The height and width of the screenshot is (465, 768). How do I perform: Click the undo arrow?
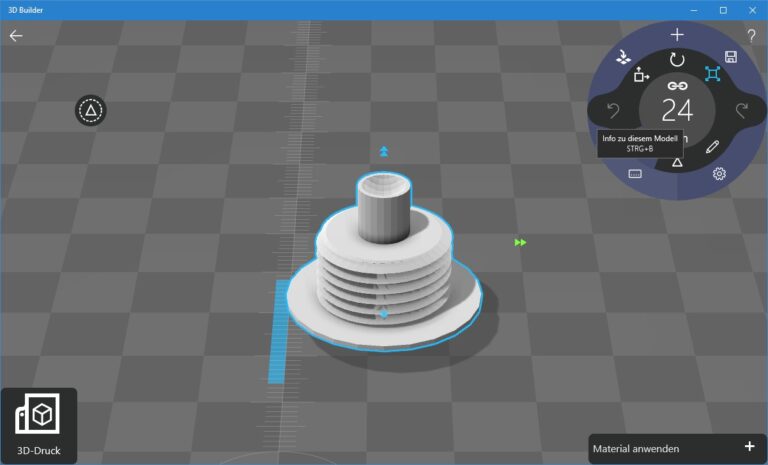tap(614, 110)
